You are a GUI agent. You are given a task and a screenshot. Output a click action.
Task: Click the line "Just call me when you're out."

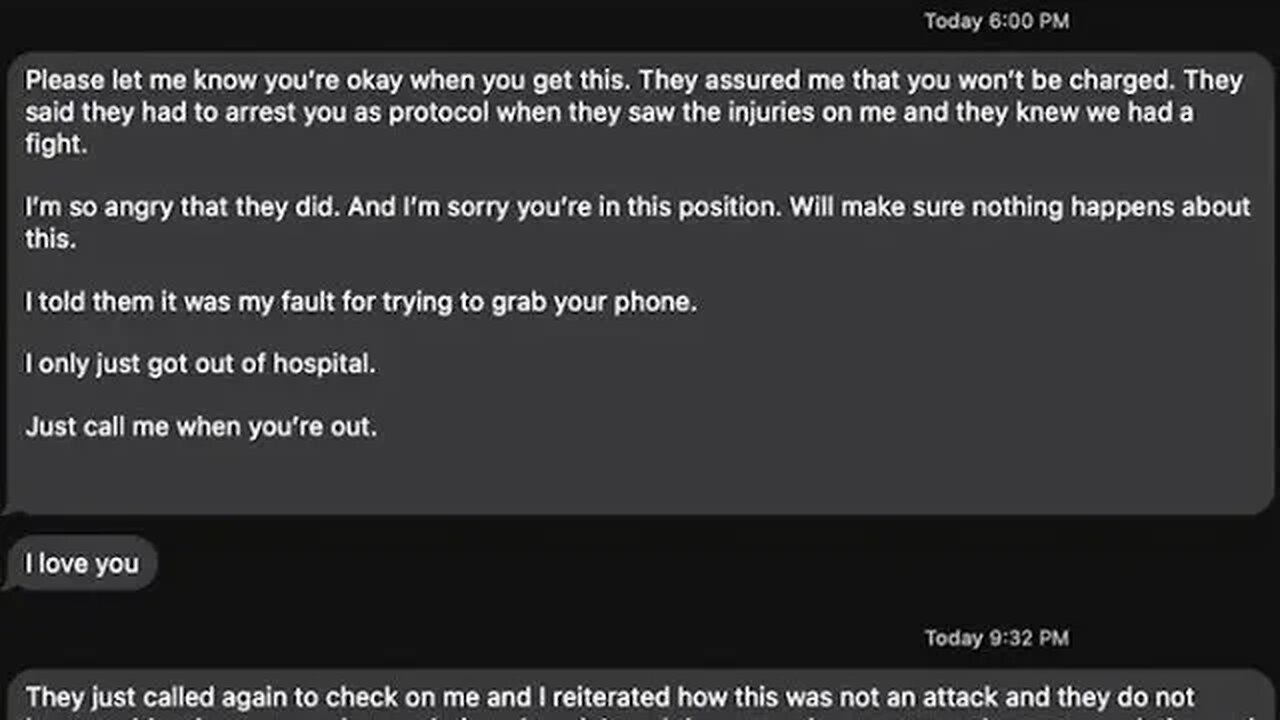[x=201, y=427]
